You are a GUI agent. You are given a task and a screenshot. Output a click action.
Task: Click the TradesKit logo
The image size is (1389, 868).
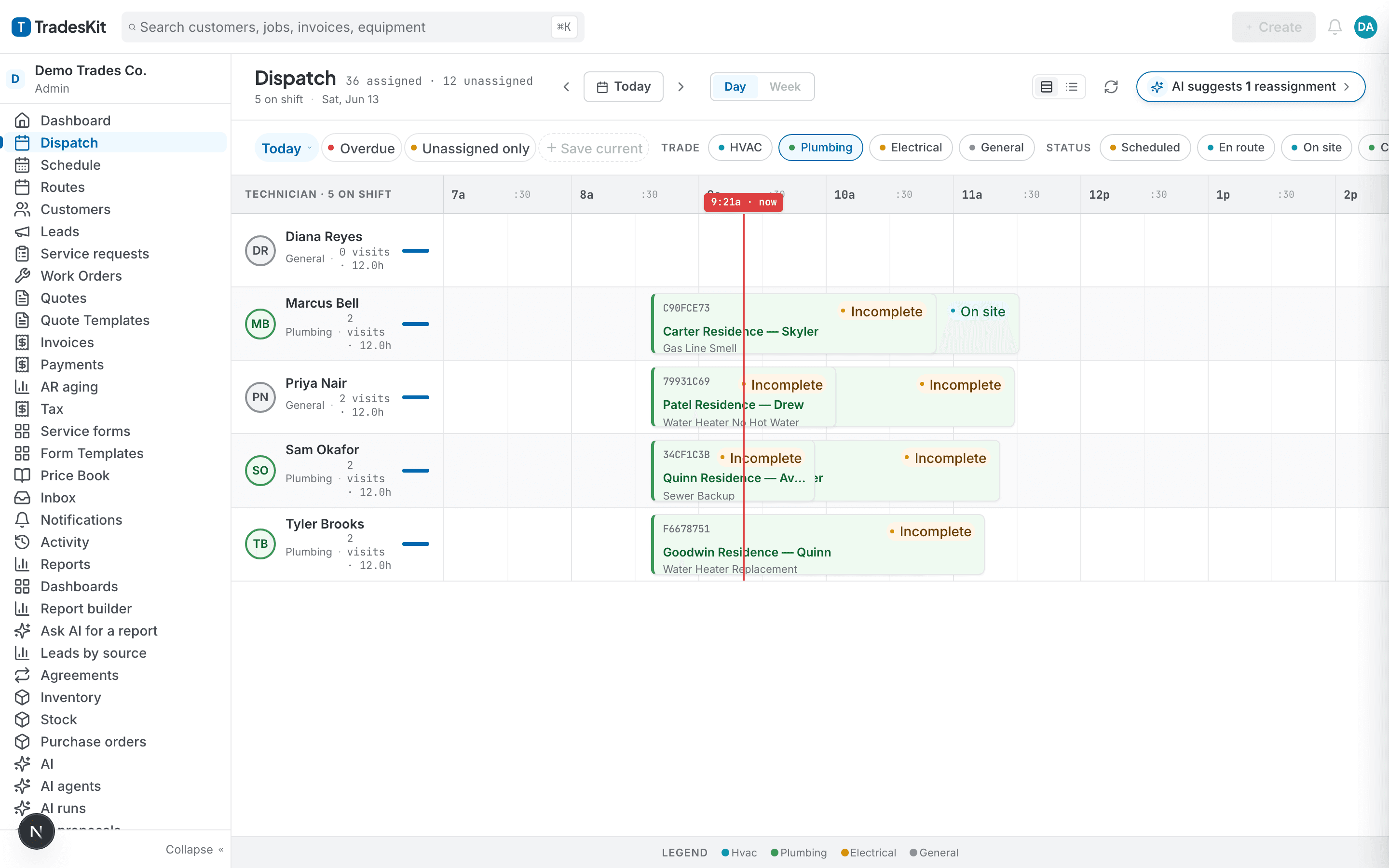tap(59, 27)
